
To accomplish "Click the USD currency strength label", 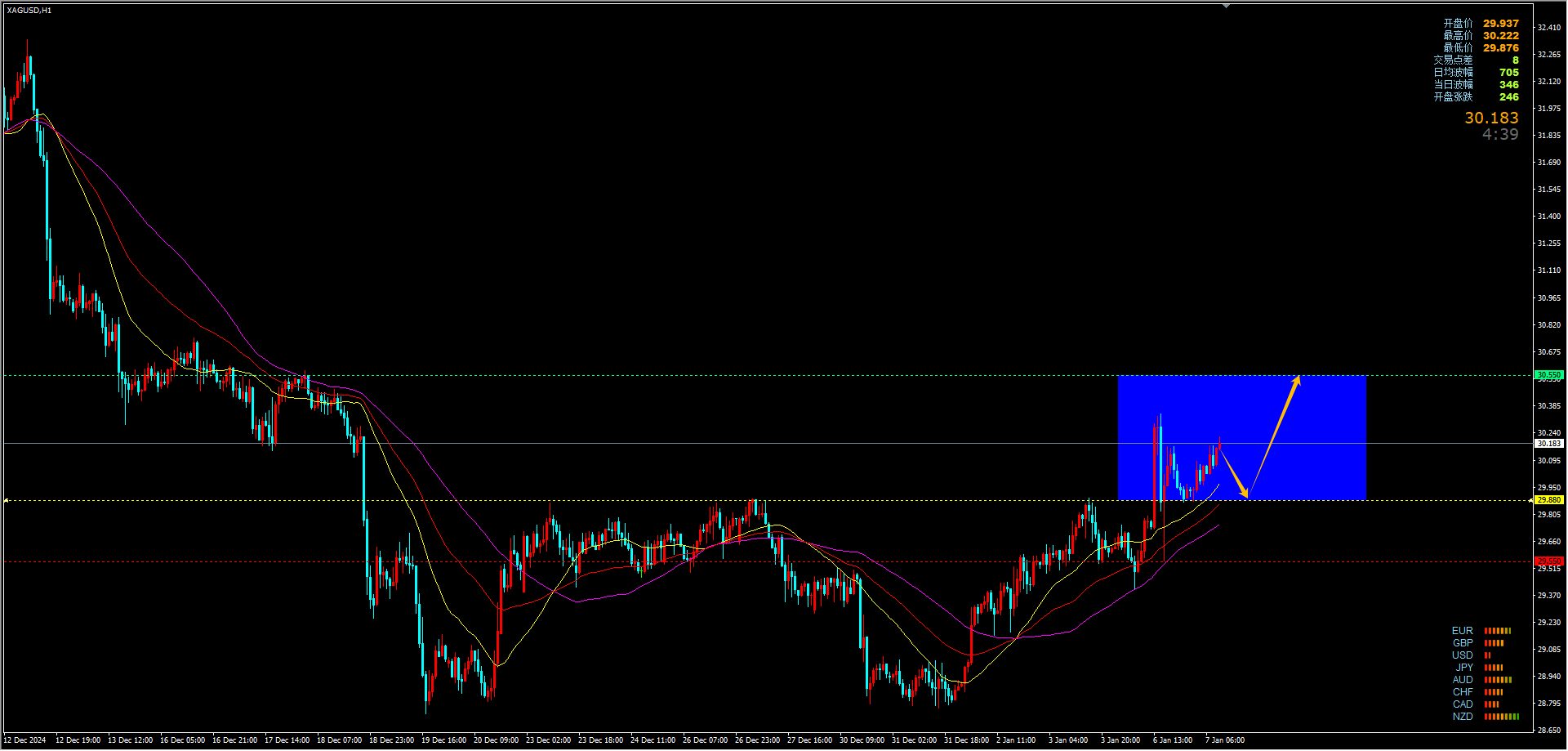I will (x=1463, y=655).
